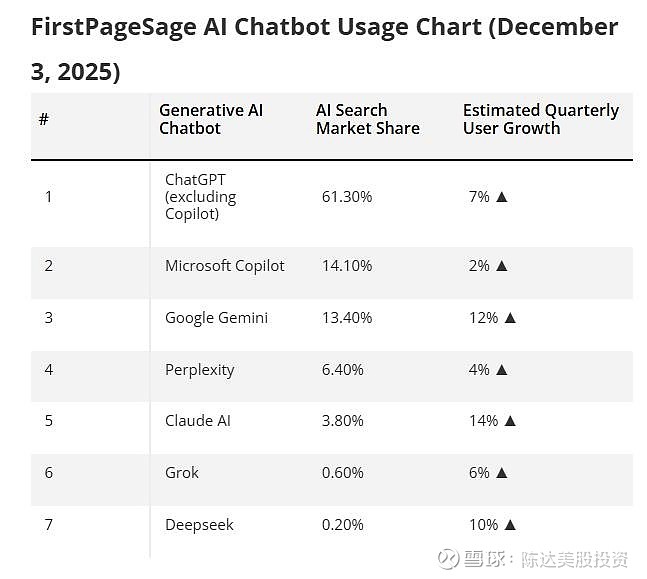Select the Microsoft Copilot row name
Viewport: 647px width, 579px height.
pos(224,266)
